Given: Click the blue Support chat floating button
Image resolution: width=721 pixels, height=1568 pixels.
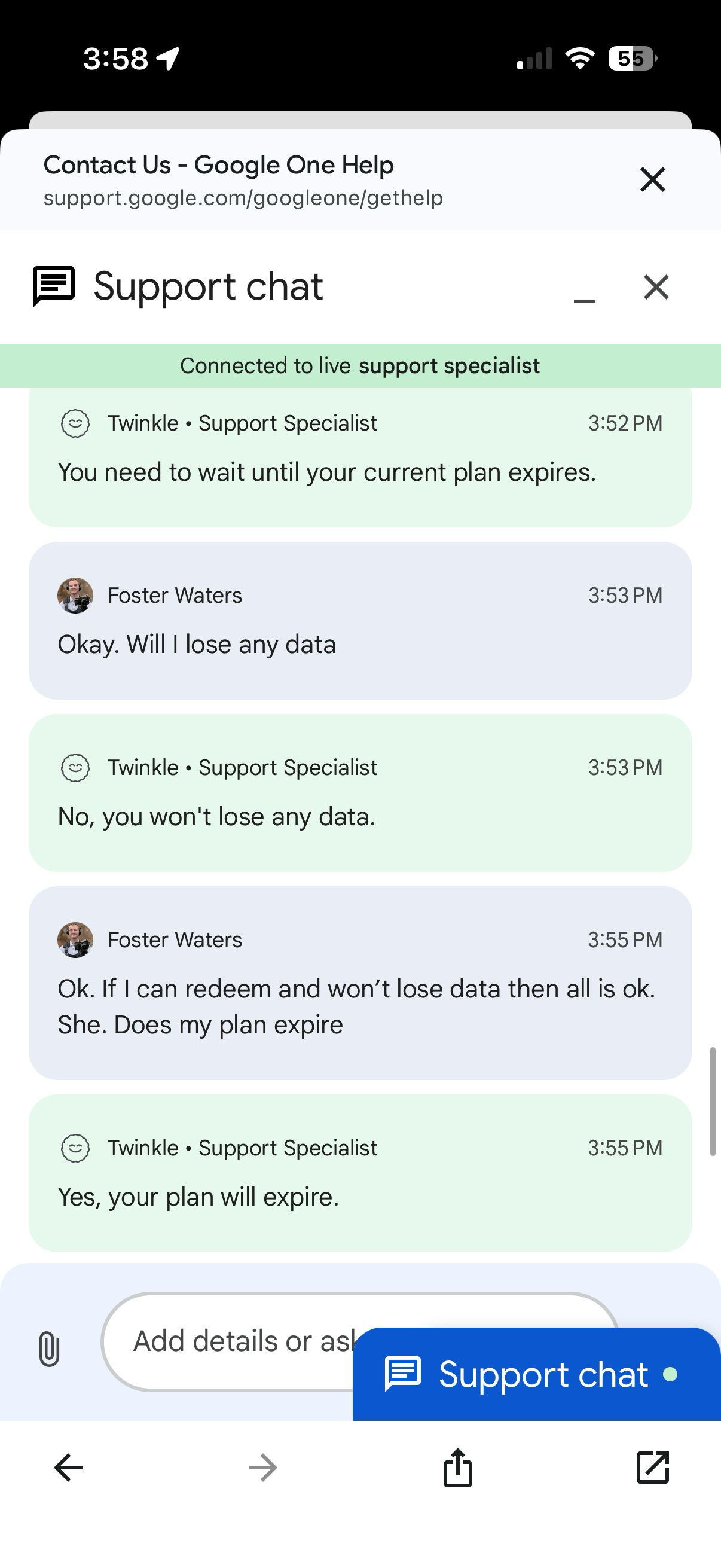Looking at the screenshot, I should coord(536,1374).
